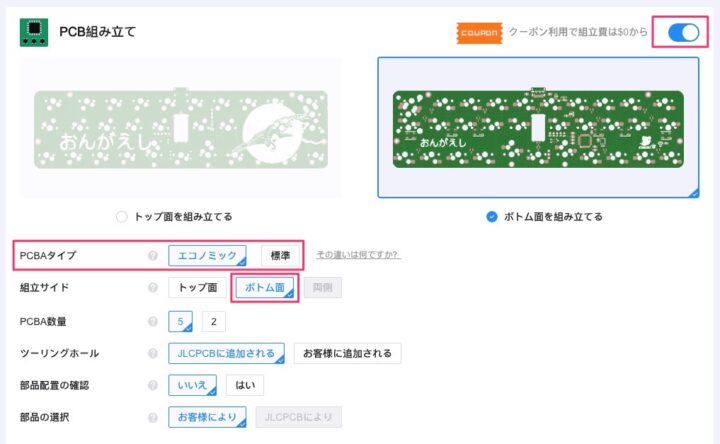The width and height of the screenshot is (720, 444).
Task: Select the ボトム面を組み立てる radio button
Action: [491, 216]
